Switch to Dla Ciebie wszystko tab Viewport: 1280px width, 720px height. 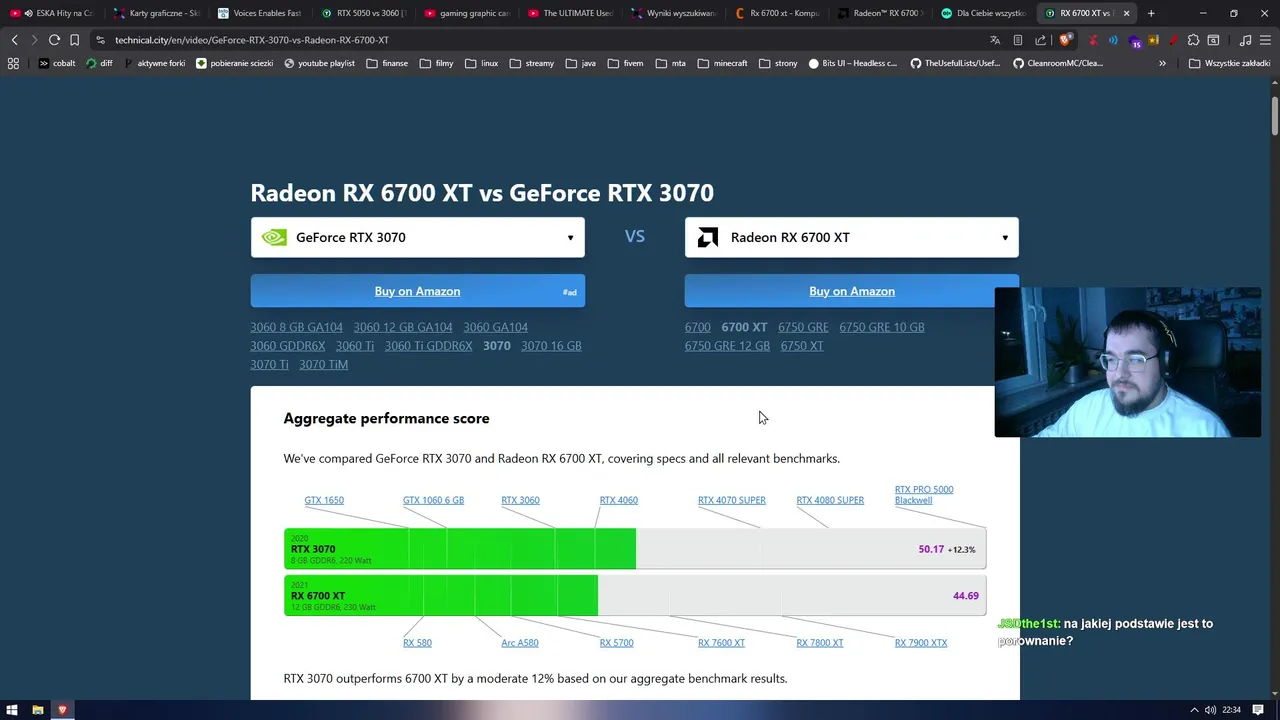point(982,13)
